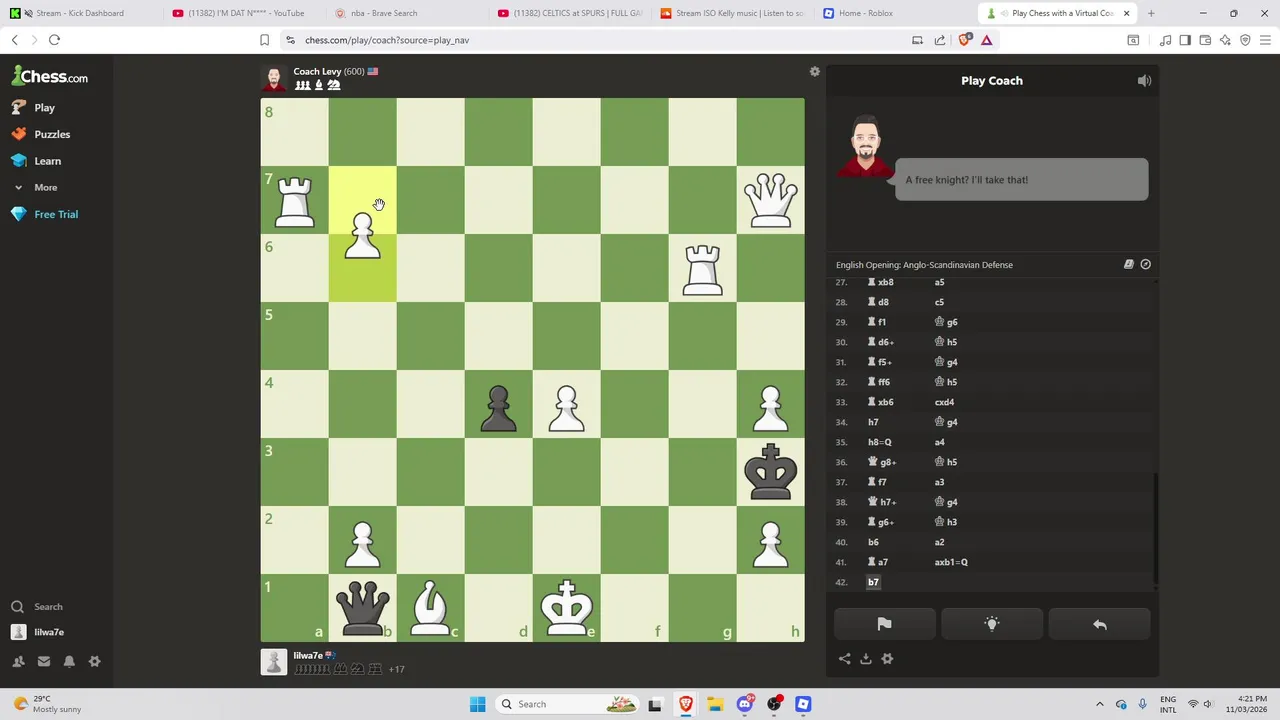This screenshot has height=720, width=1280.
Task: Click move axb1=Q in move list
Action: click(951, 562)
